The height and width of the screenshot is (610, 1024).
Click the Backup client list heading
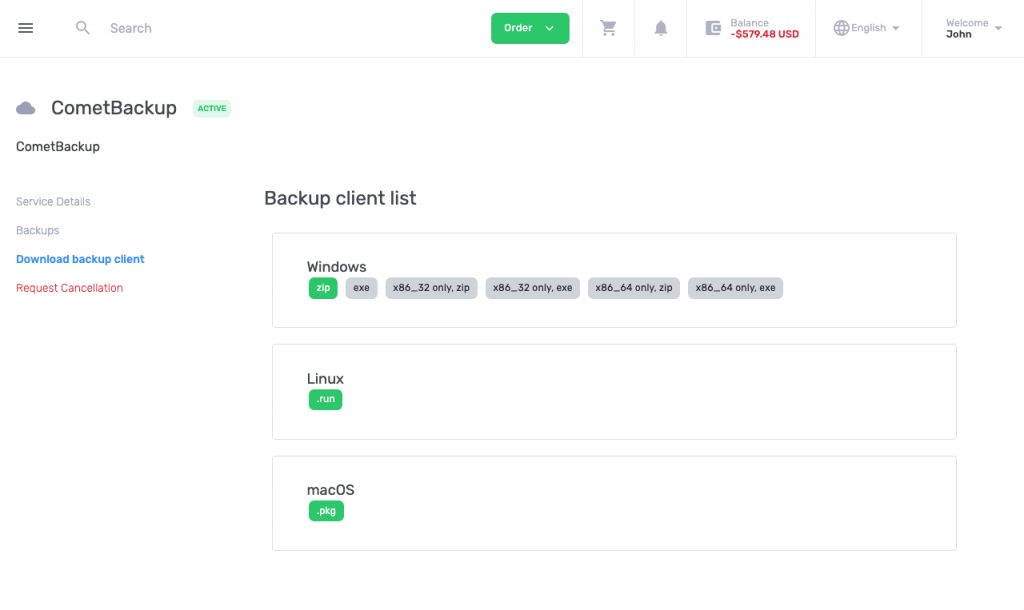(x=340, y=198)
